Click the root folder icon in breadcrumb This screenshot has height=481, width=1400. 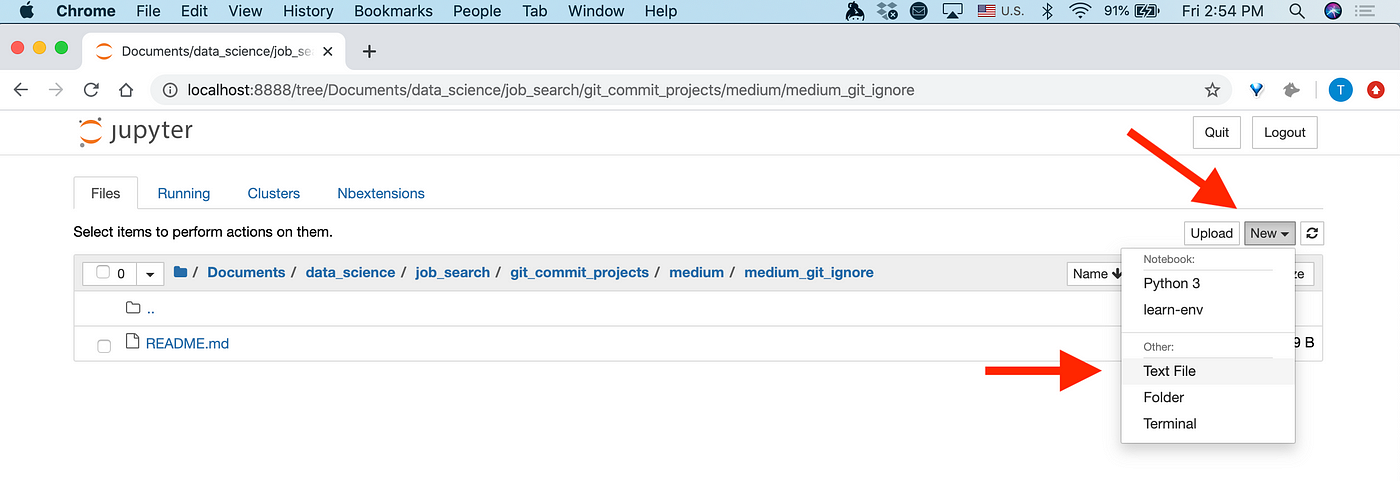pyautogui.click(x=181, y=272)
